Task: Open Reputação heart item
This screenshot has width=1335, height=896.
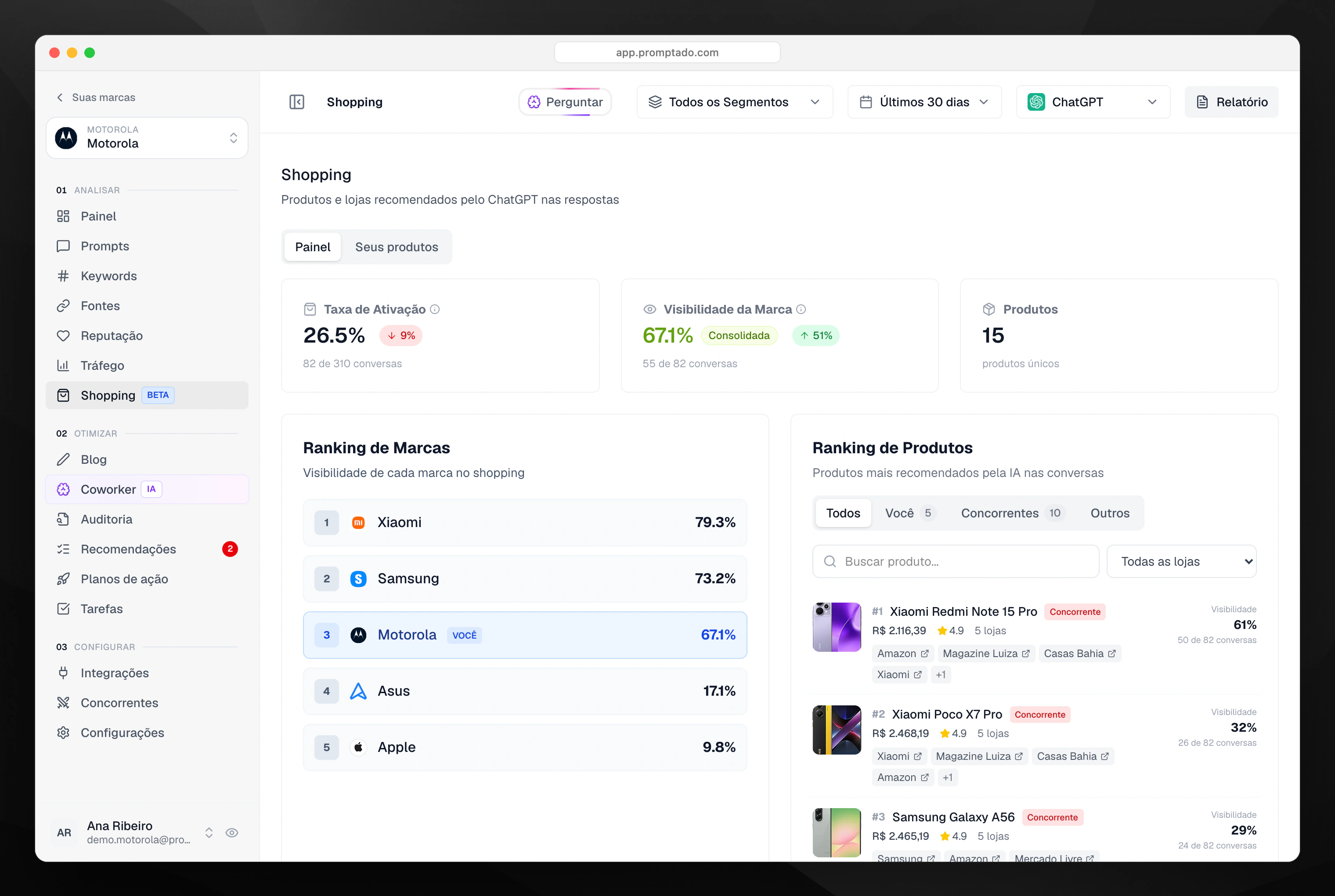Action: pos(147,336)
